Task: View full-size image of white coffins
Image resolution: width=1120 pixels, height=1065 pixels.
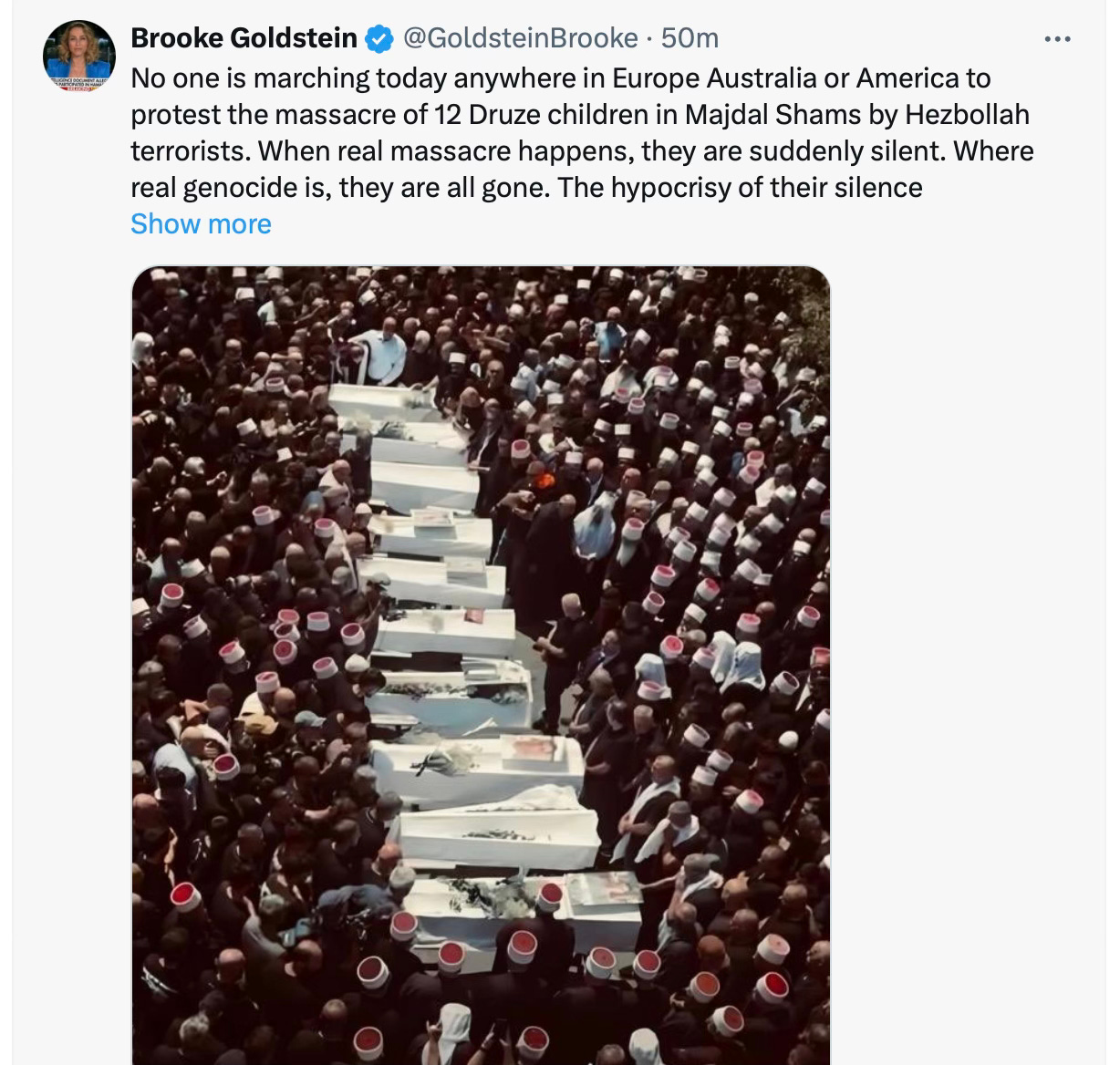Action: pyautogui.click(x=481, y=666)
